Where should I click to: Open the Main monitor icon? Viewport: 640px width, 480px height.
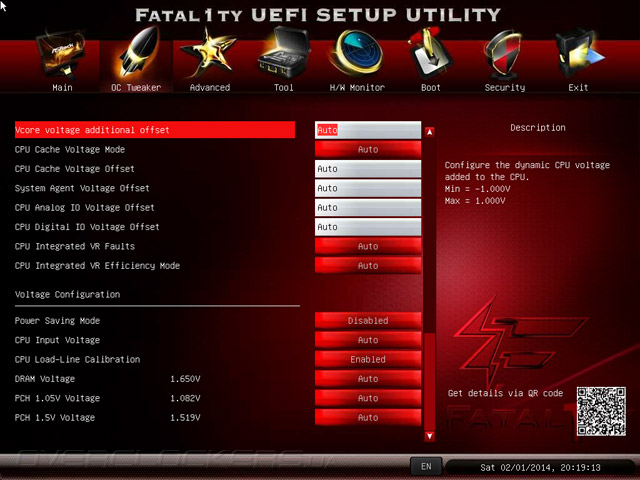click(62, 54)
